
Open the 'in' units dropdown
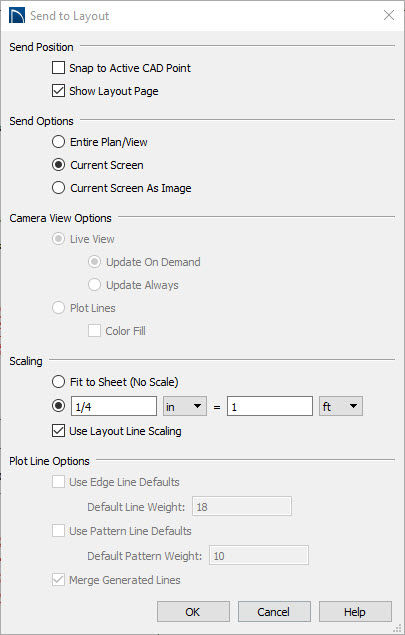point(185,406)
